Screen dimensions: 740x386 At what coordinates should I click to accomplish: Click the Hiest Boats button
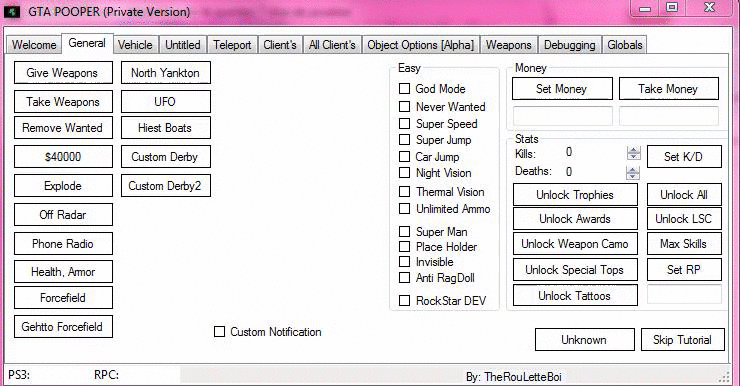pyautogui.click(x=166, y=127)
